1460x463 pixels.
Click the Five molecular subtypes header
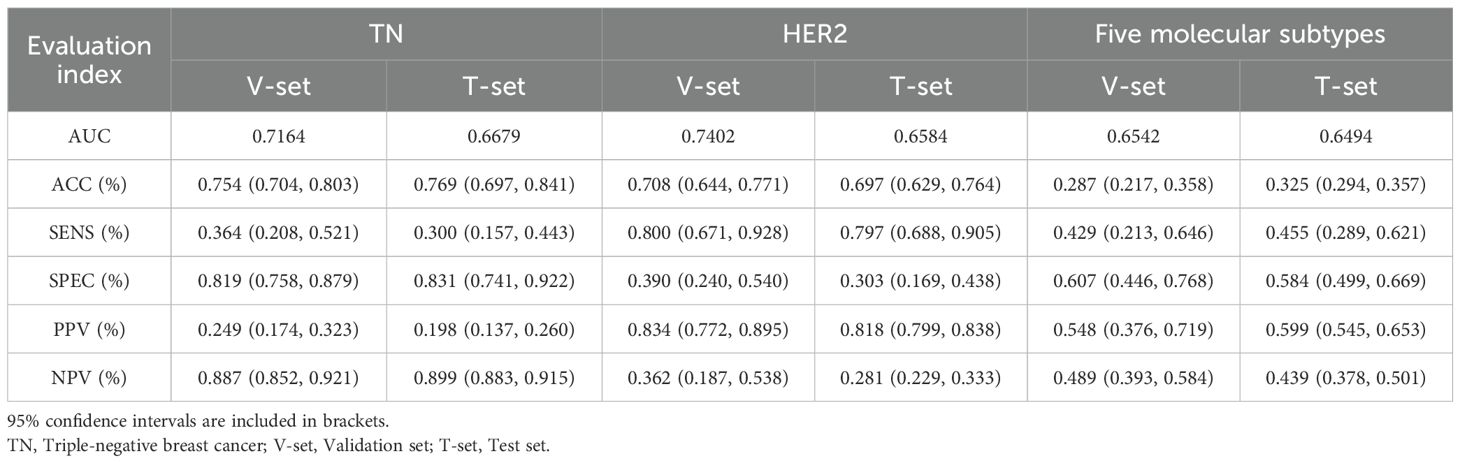tap(1239, 35)
